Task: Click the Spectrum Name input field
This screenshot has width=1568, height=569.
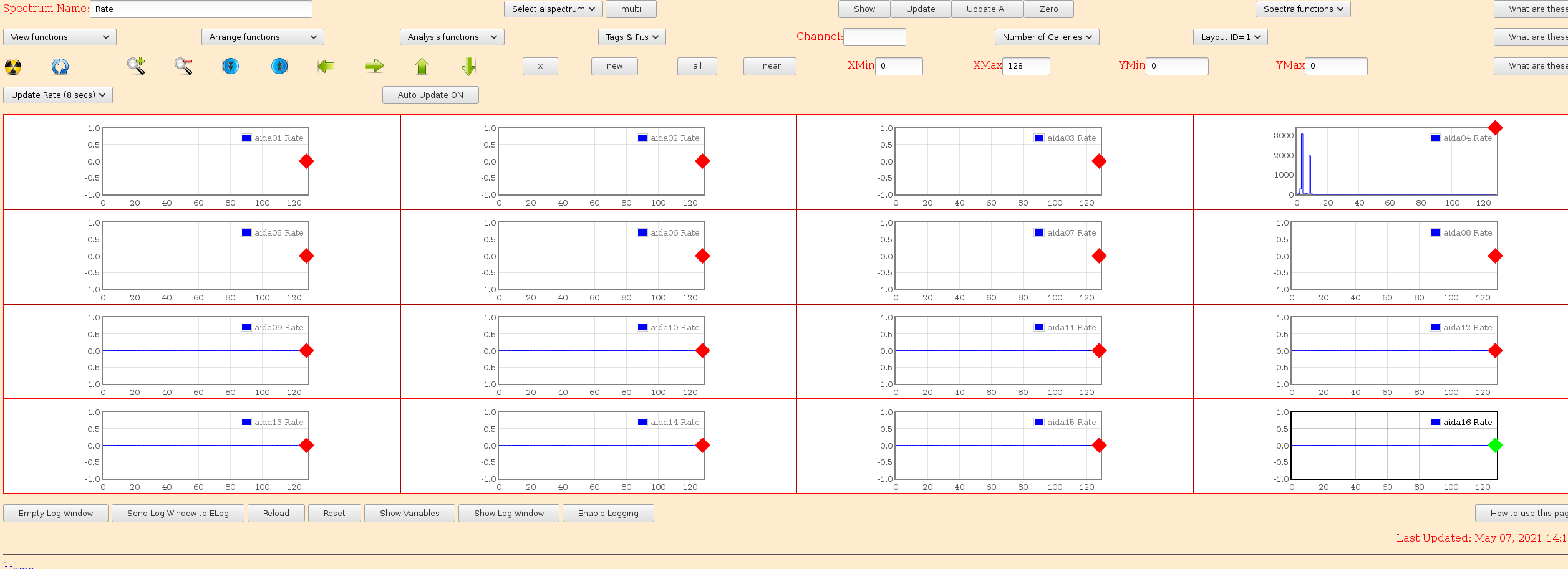Action: (x=201, y=9)
